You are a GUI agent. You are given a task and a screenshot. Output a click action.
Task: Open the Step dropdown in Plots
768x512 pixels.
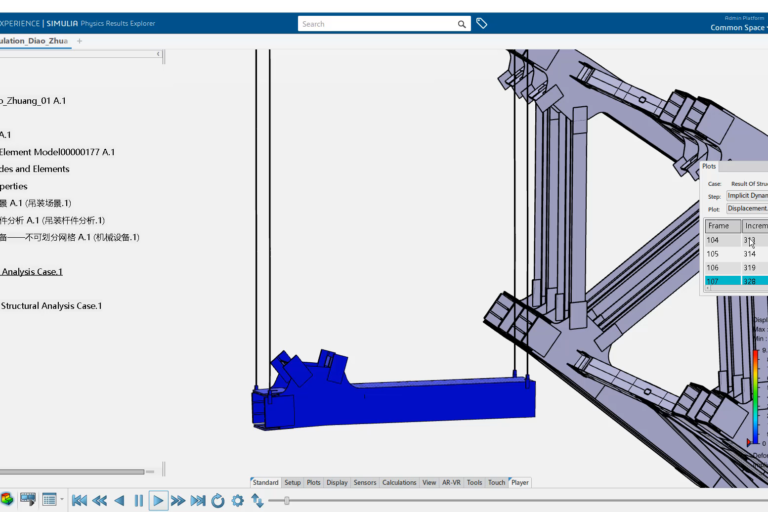coord(746,196)
